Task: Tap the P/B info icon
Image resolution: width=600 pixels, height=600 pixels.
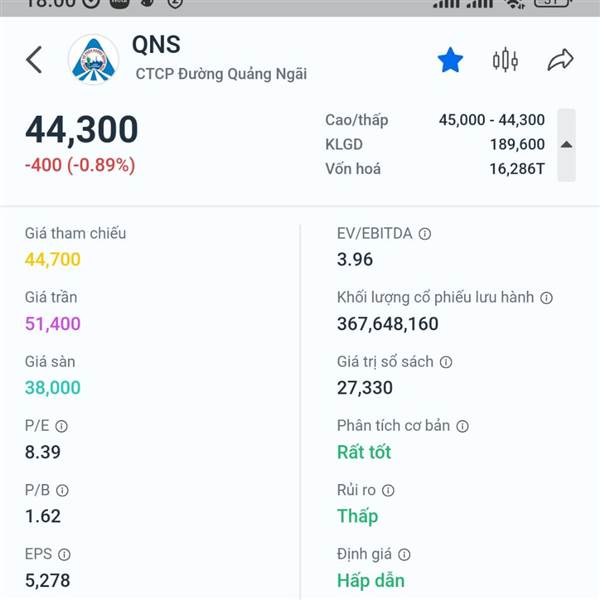Action: tap(62, 490)
